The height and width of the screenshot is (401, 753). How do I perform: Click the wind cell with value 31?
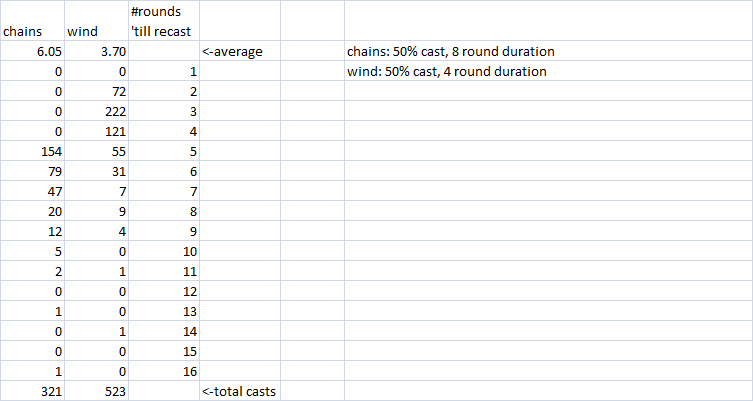pyautogui.click(x=96, y=171)
